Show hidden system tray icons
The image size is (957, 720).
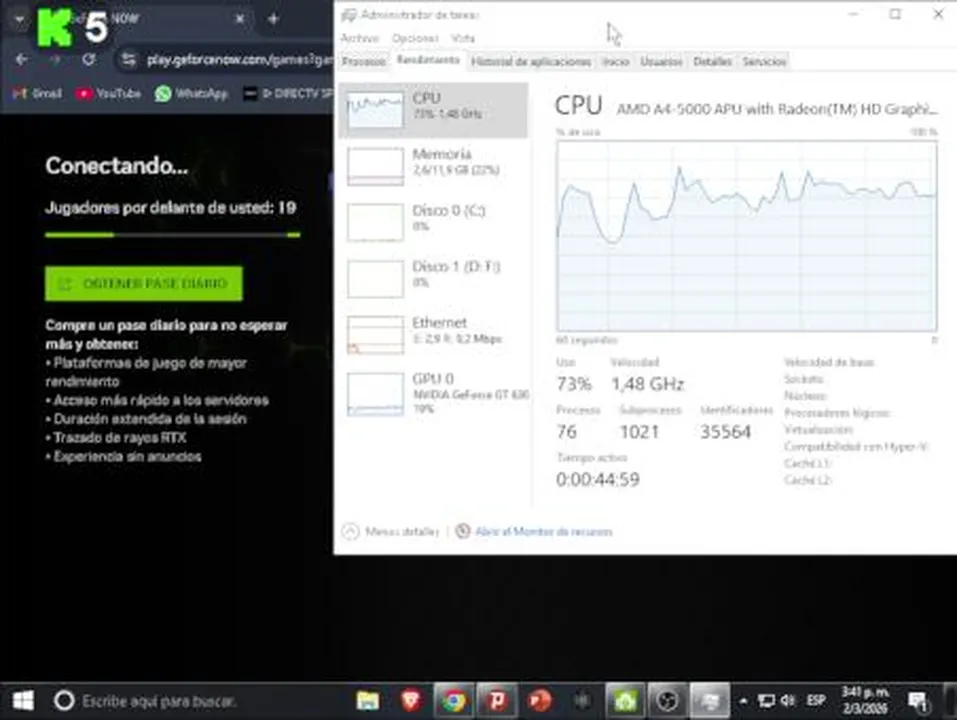pos(743,700)
